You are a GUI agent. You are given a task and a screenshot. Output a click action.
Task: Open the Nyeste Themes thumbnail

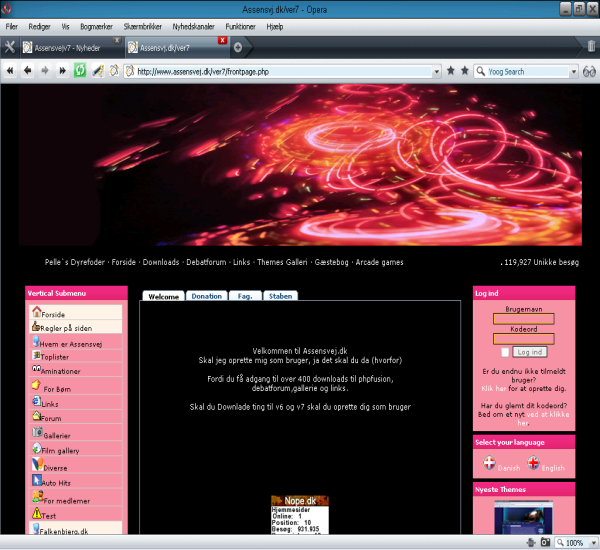tap(523, 517)
